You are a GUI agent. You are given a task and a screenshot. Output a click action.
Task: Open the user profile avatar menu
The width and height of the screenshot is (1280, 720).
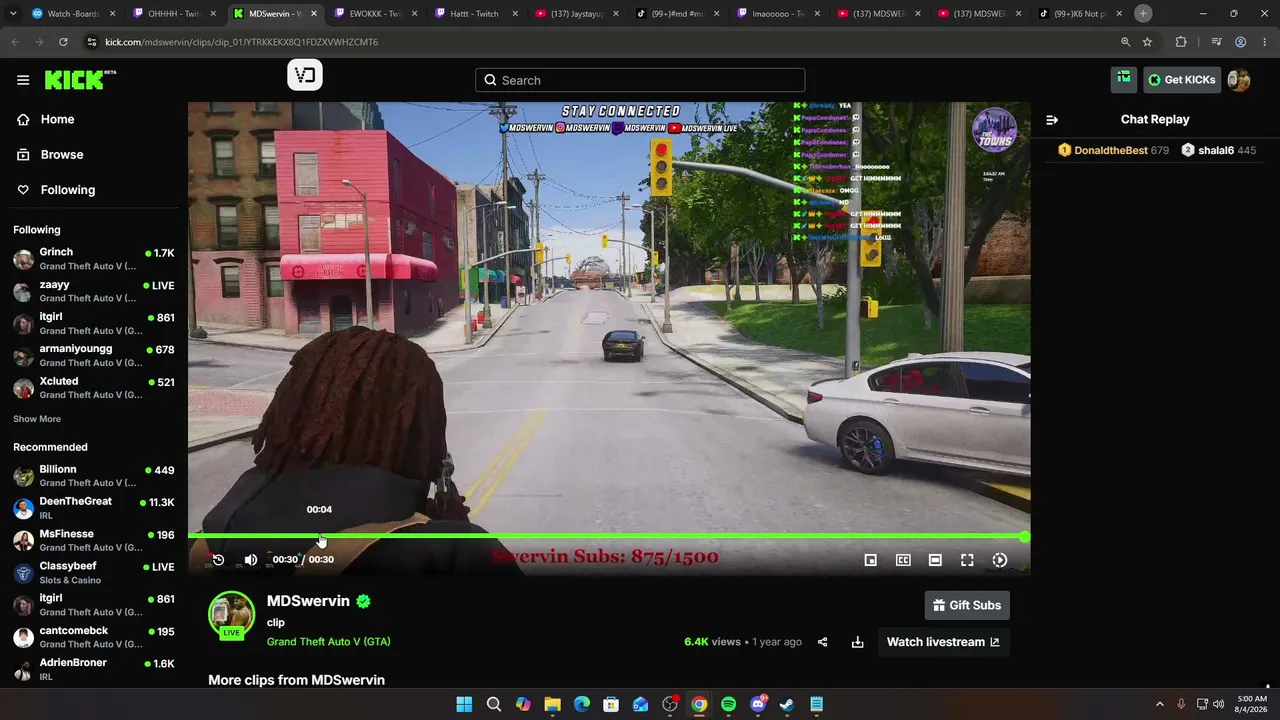pyautogui.click(x=1239, y=80)
